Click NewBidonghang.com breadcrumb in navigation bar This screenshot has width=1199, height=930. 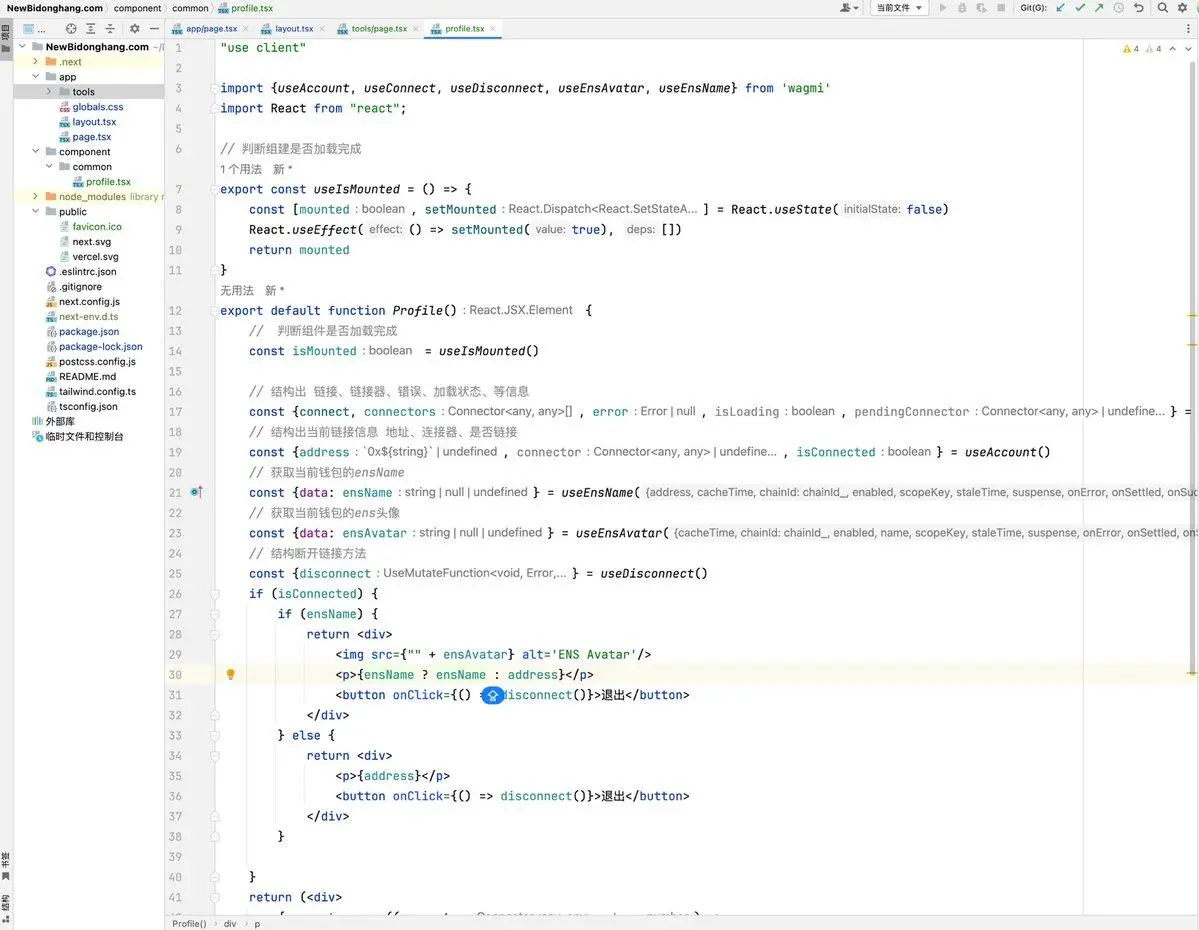tap(54, 8)
